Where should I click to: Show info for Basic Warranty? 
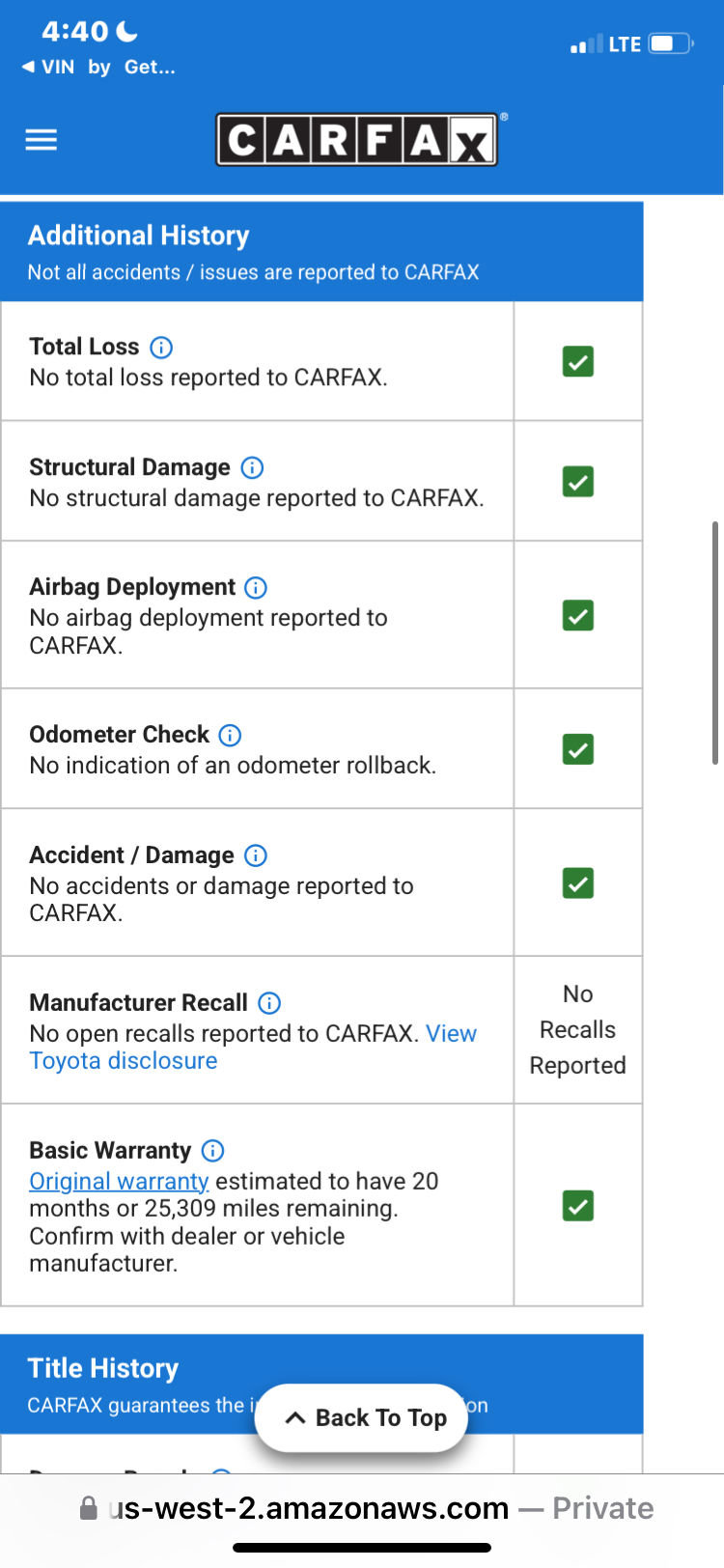pyautogui.click(x=212, y=1151)
